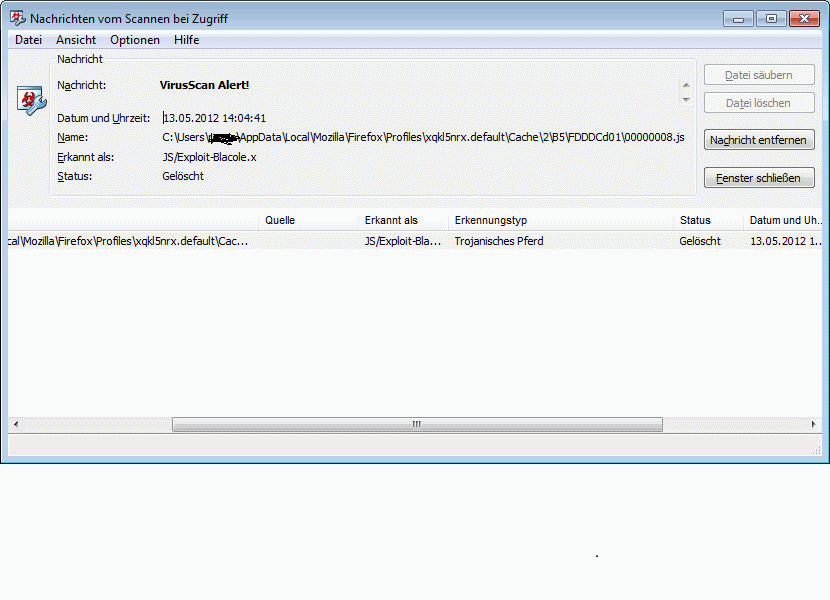
Task: Minimize the scan messages window
Action: pyautogui.click(x=738, y=19)
